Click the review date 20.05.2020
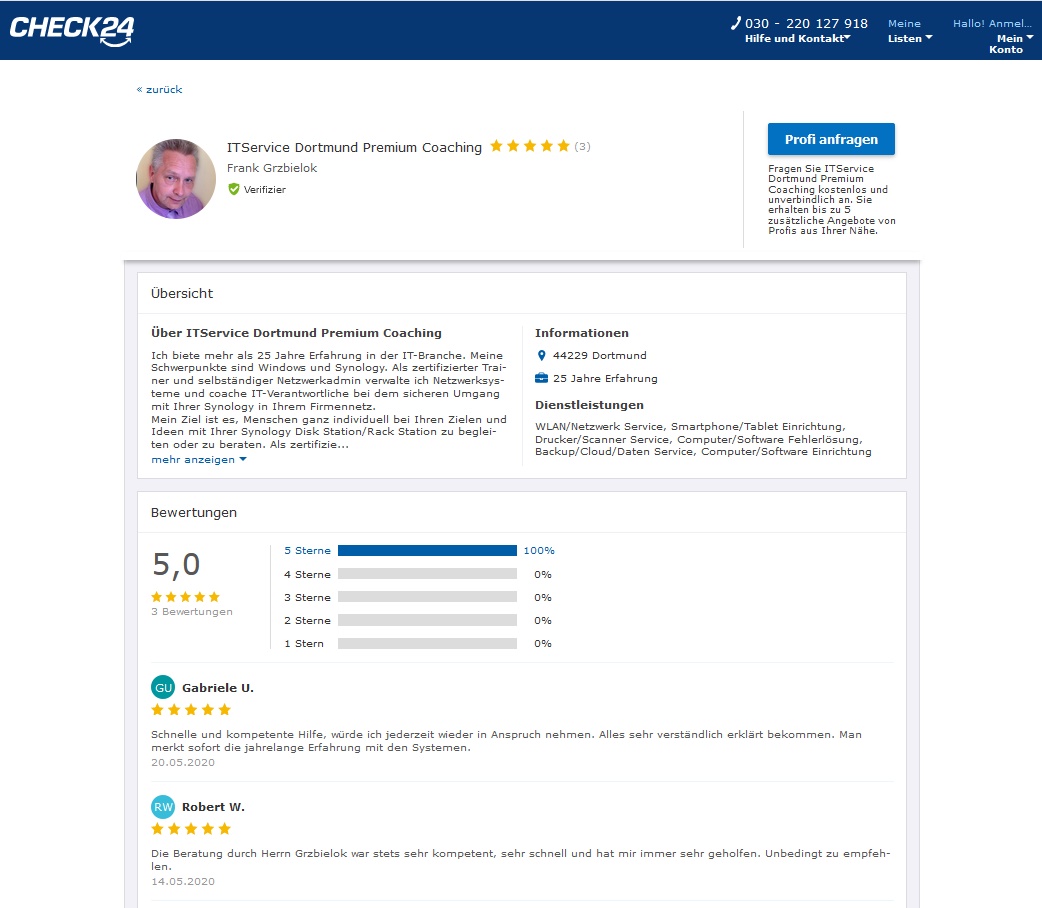Screen dimensions: 1042x908 point(183,762)
